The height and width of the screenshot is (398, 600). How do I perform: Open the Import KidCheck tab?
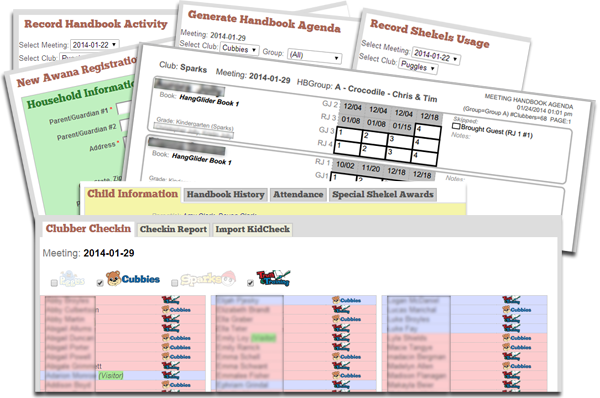[253, 229]
